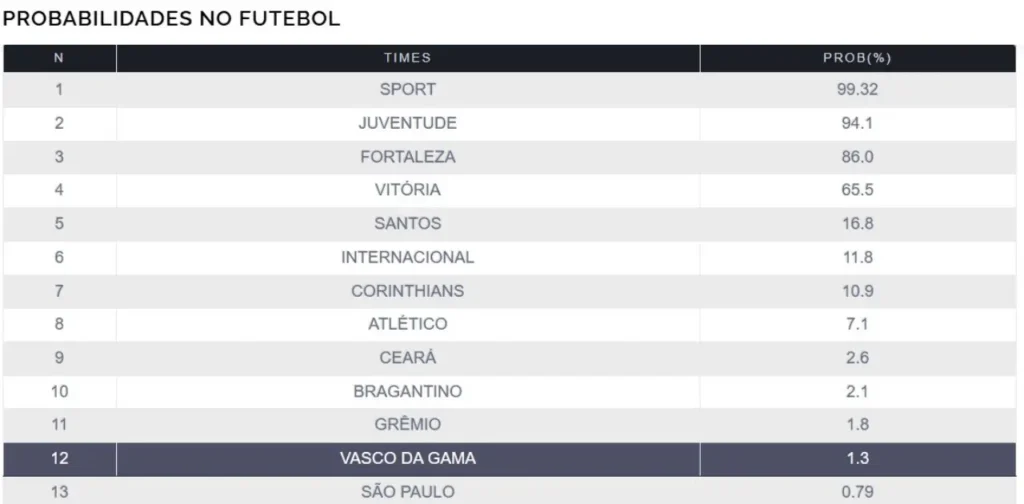Choose the VITÓRIA team entry
The image size is (1024, 504).
[x=407, y=190]
